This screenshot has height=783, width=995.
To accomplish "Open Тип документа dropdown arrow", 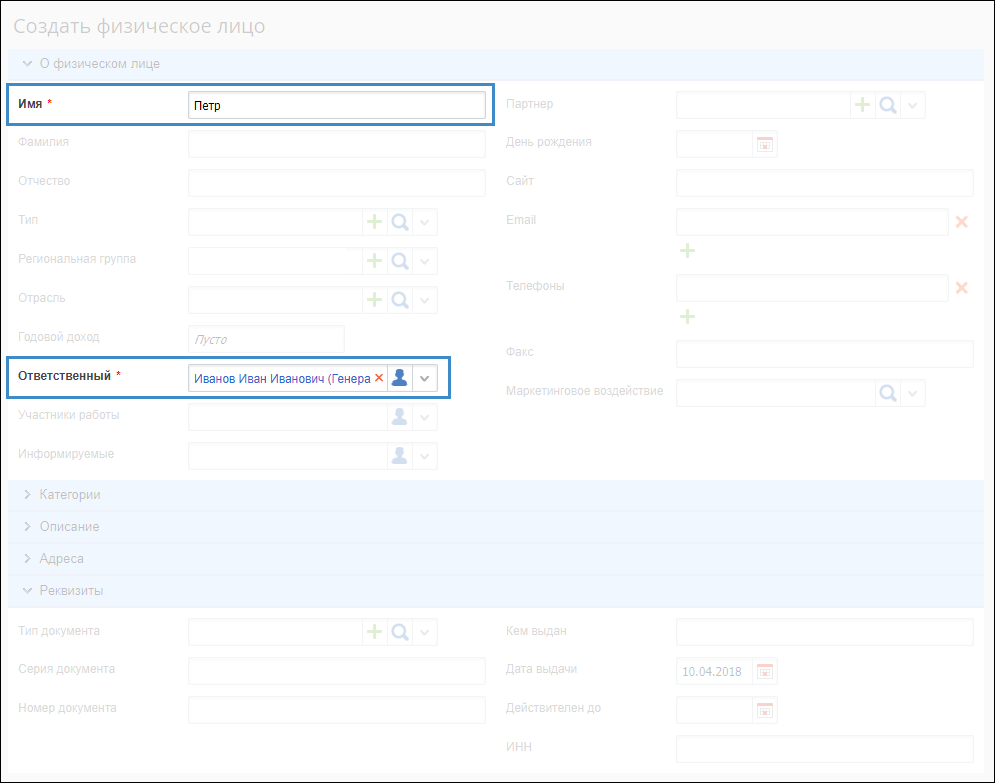I will point(425,632).
